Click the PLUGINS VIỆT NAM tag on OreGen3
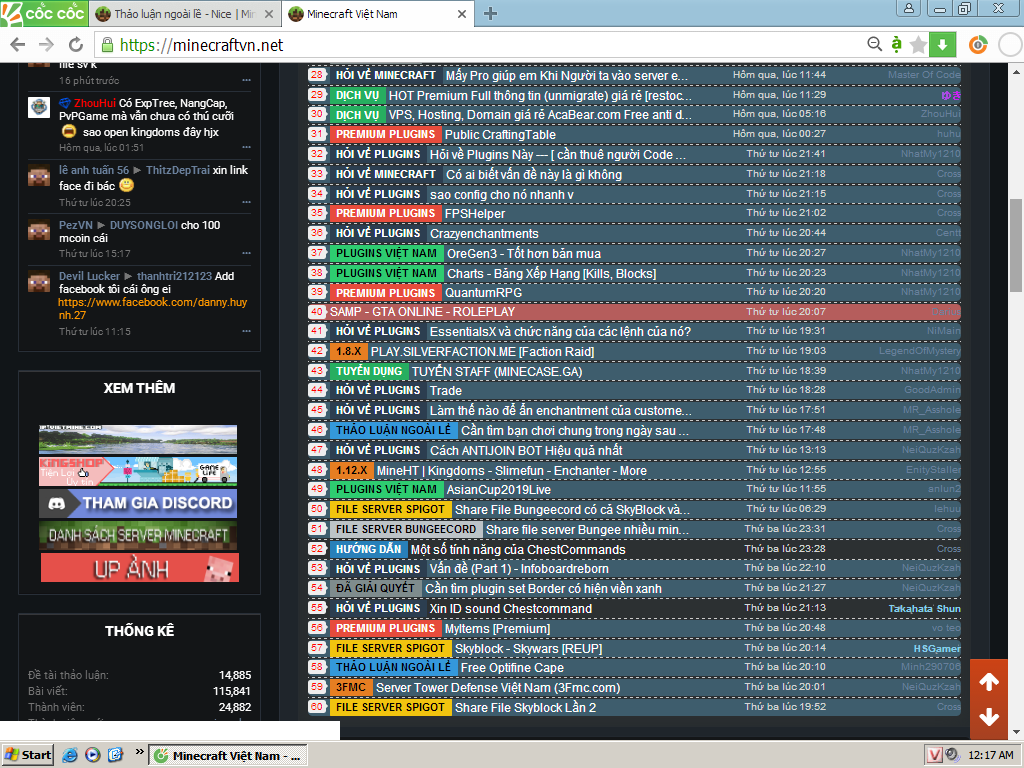The image size is (1024, 768). (x=386, y=253)
